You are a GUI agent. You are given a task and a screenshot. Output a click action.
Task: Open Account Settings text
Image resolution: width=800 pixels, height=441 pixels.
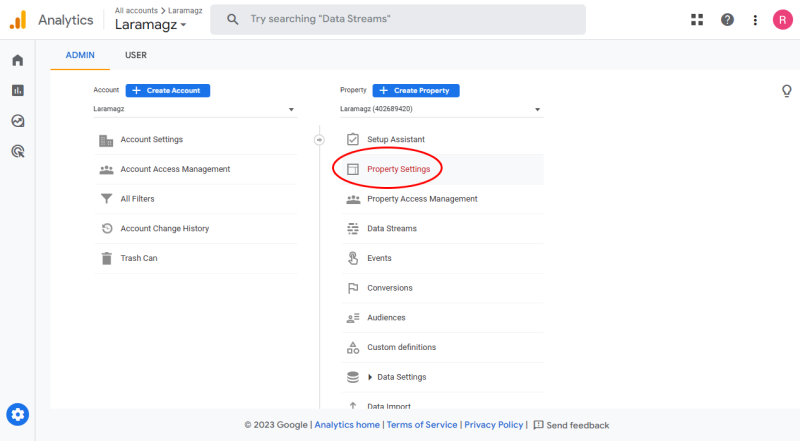[x=152, y=139]
